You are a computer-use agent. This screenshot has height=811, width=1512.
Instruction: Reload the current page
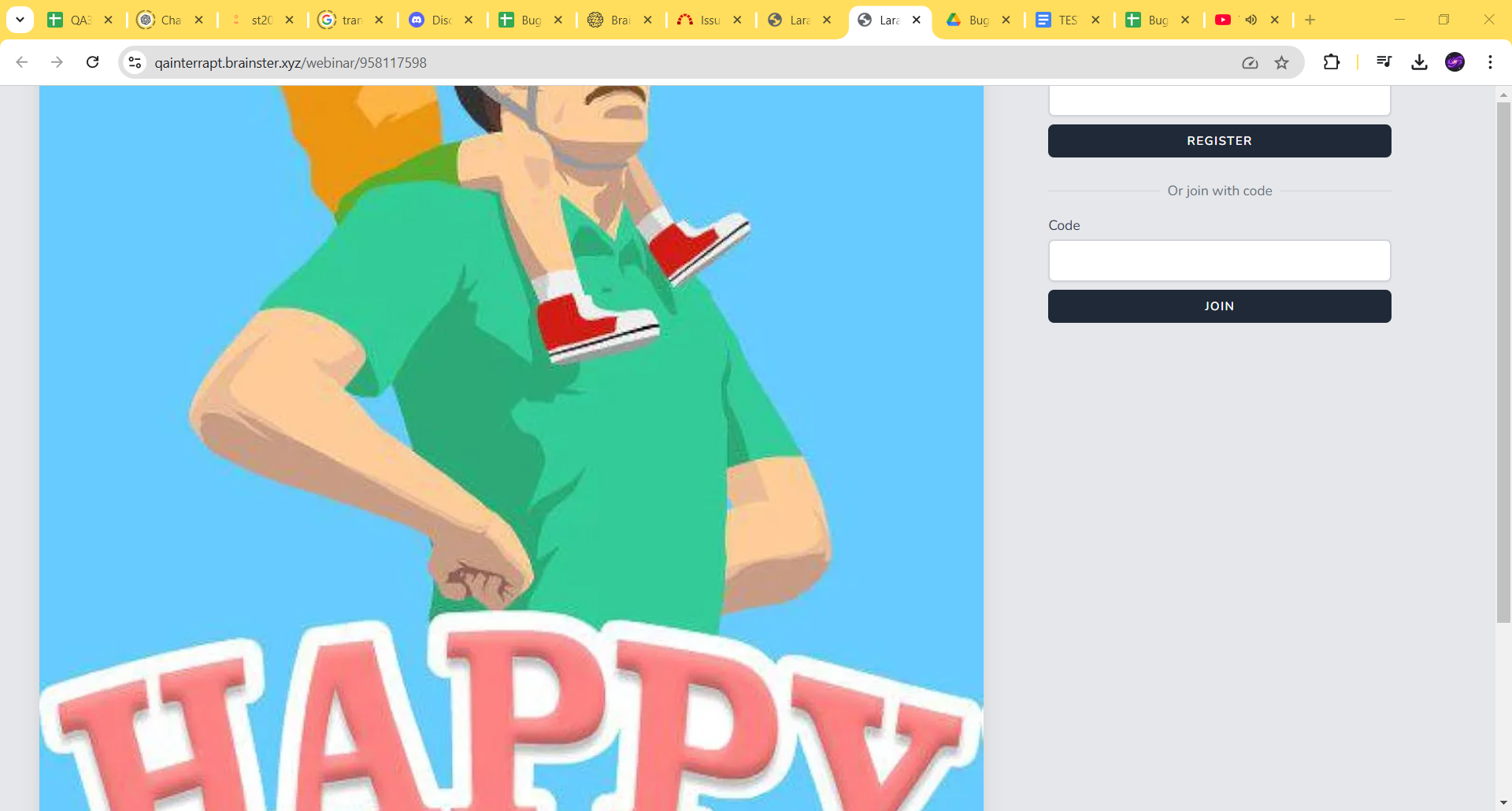tap(92, 62)
